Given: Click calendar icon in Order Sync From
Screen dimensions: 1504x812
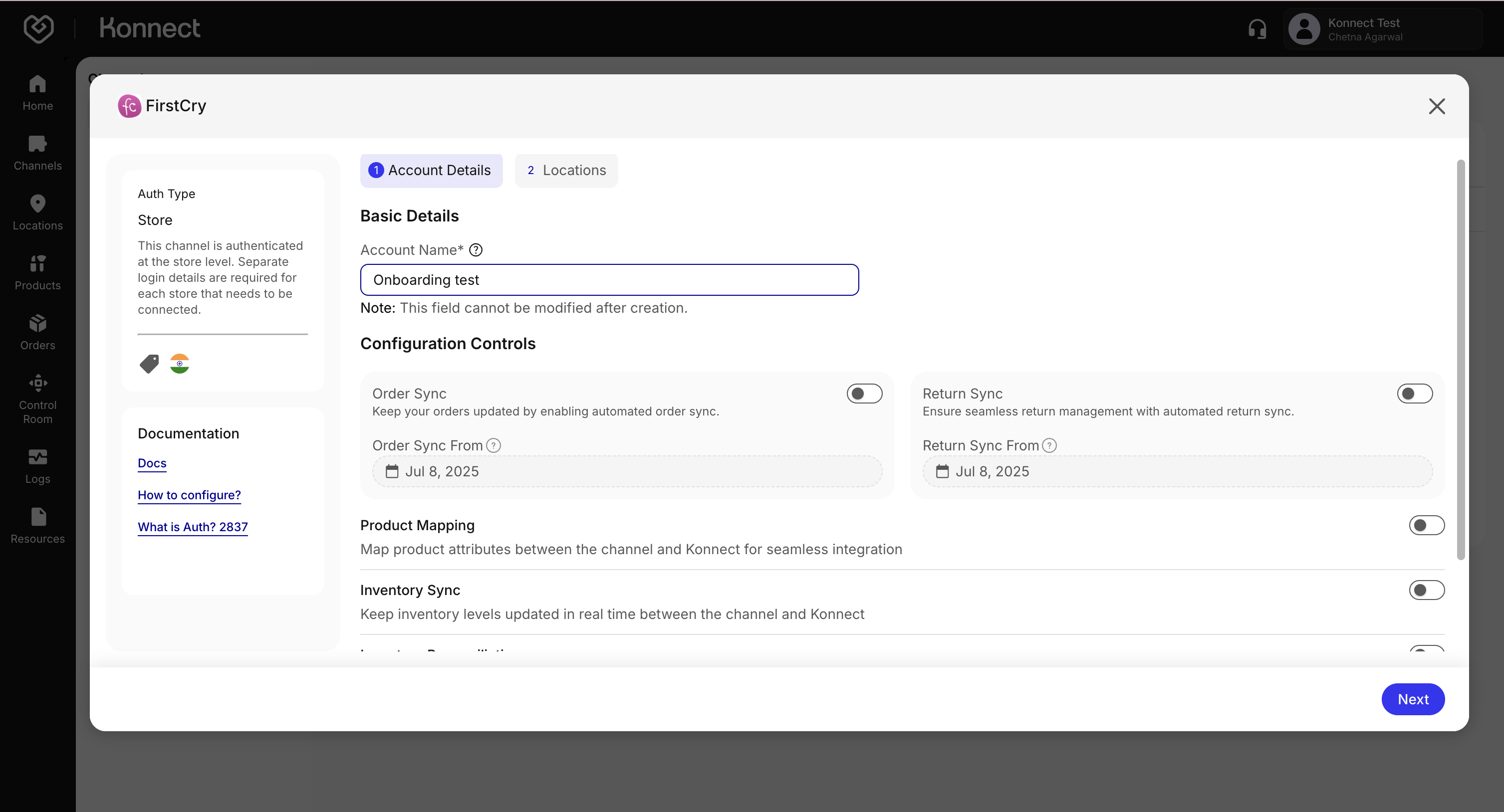Looking at the screenshot, I should 392,471.
